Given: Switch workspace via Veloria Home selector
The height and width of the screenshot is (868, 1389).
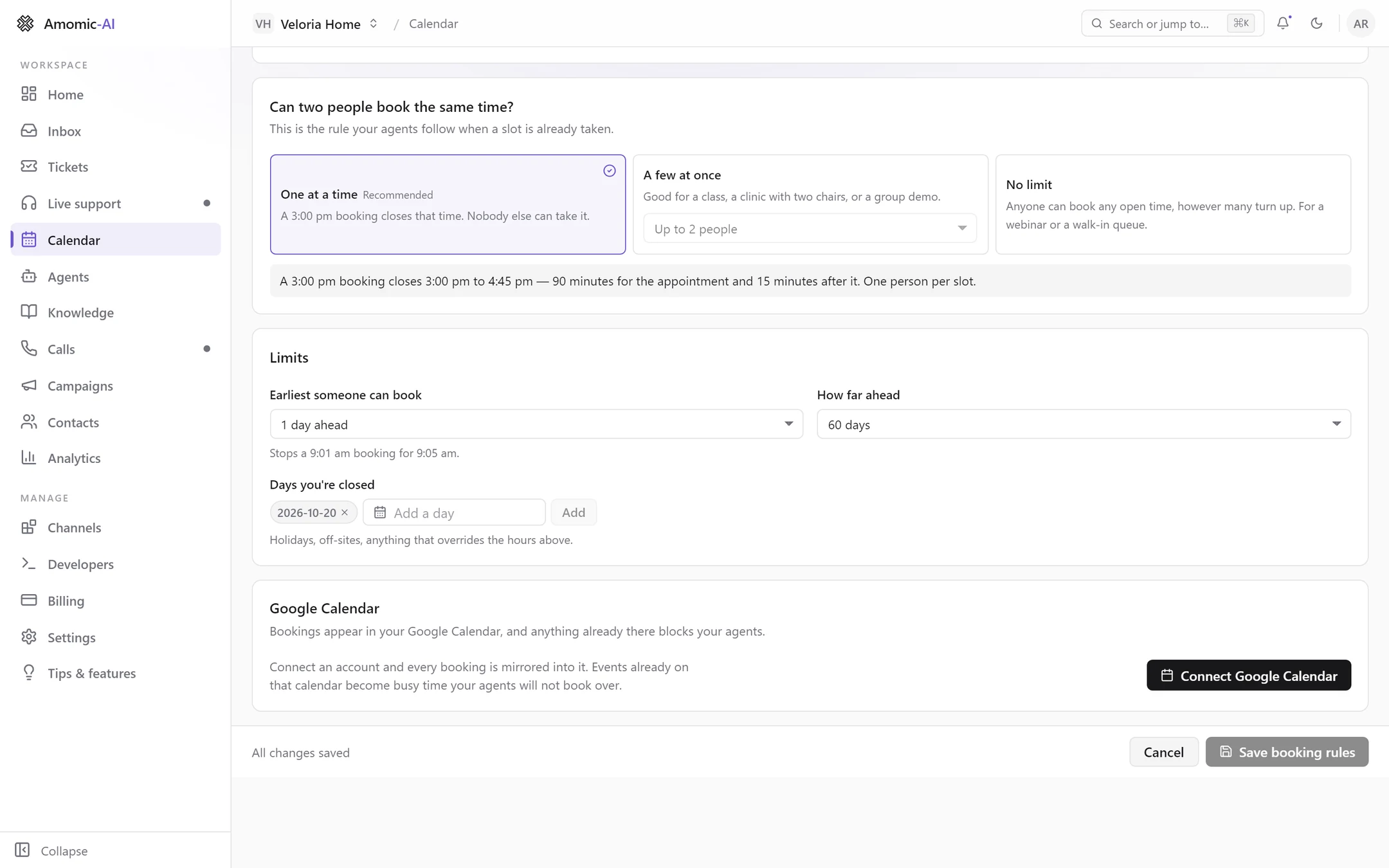Looking at the screenshot, I should pyautogui.click(x=316, y=24).
